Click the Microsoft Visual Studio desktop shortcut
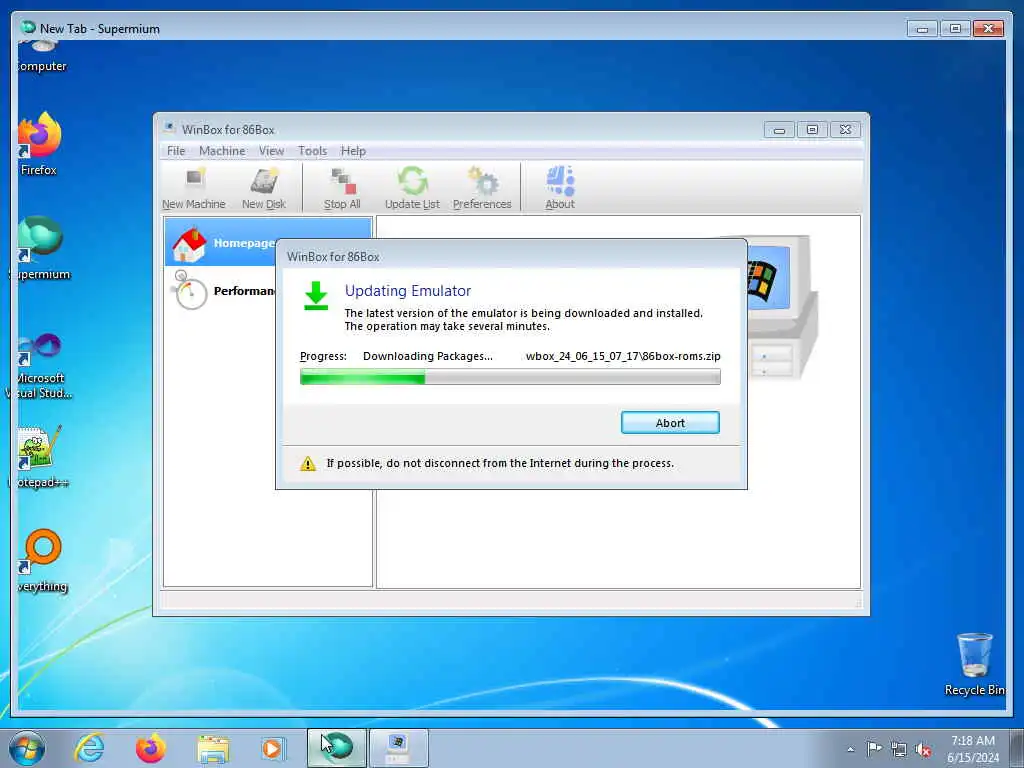Viewport: 1024px width, 768px height. [40, 364]
